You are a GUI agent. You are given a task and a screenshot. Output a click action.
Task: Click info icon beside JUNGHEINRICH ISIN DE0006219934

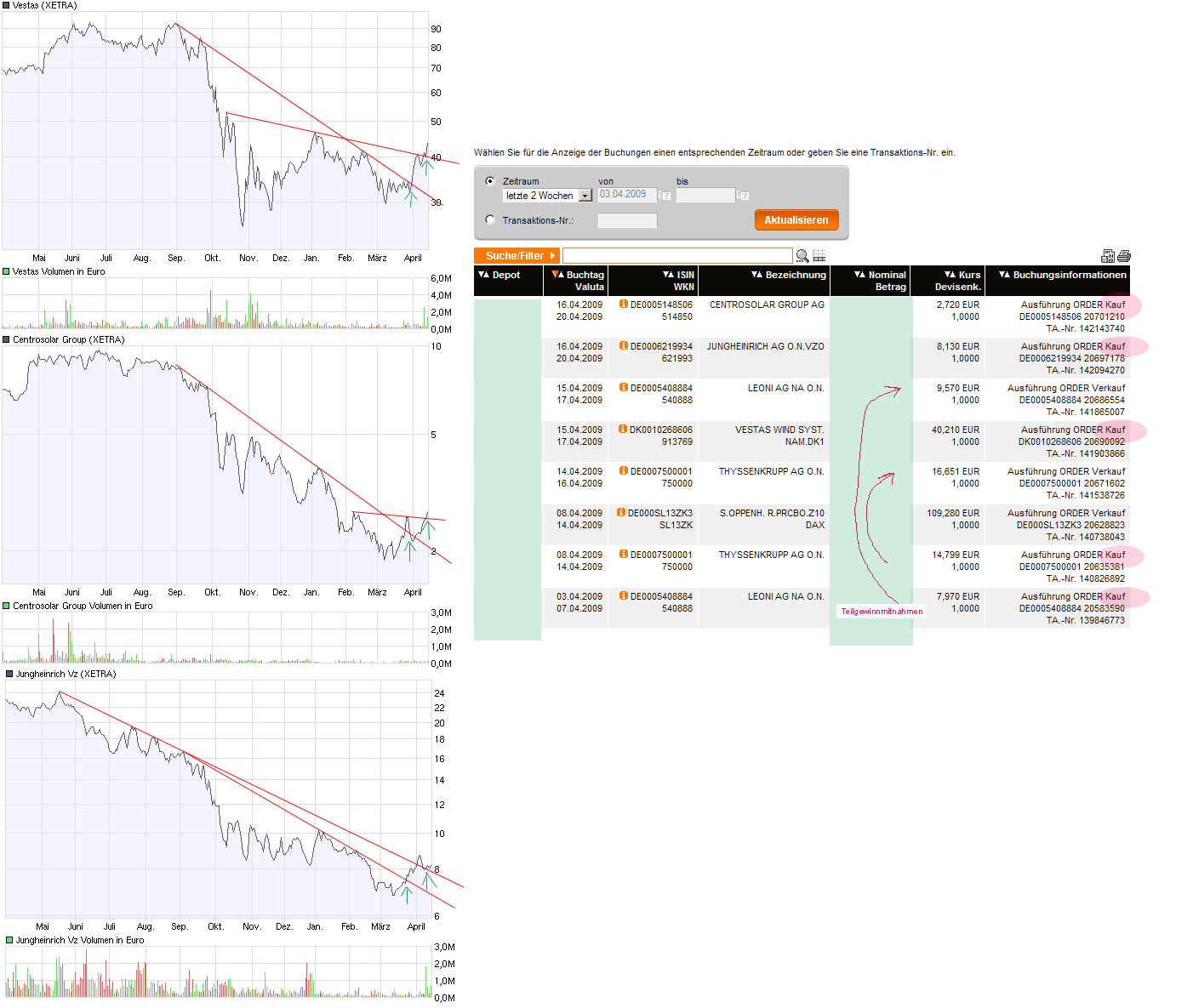pyautogui.click(x=623, y=345)
